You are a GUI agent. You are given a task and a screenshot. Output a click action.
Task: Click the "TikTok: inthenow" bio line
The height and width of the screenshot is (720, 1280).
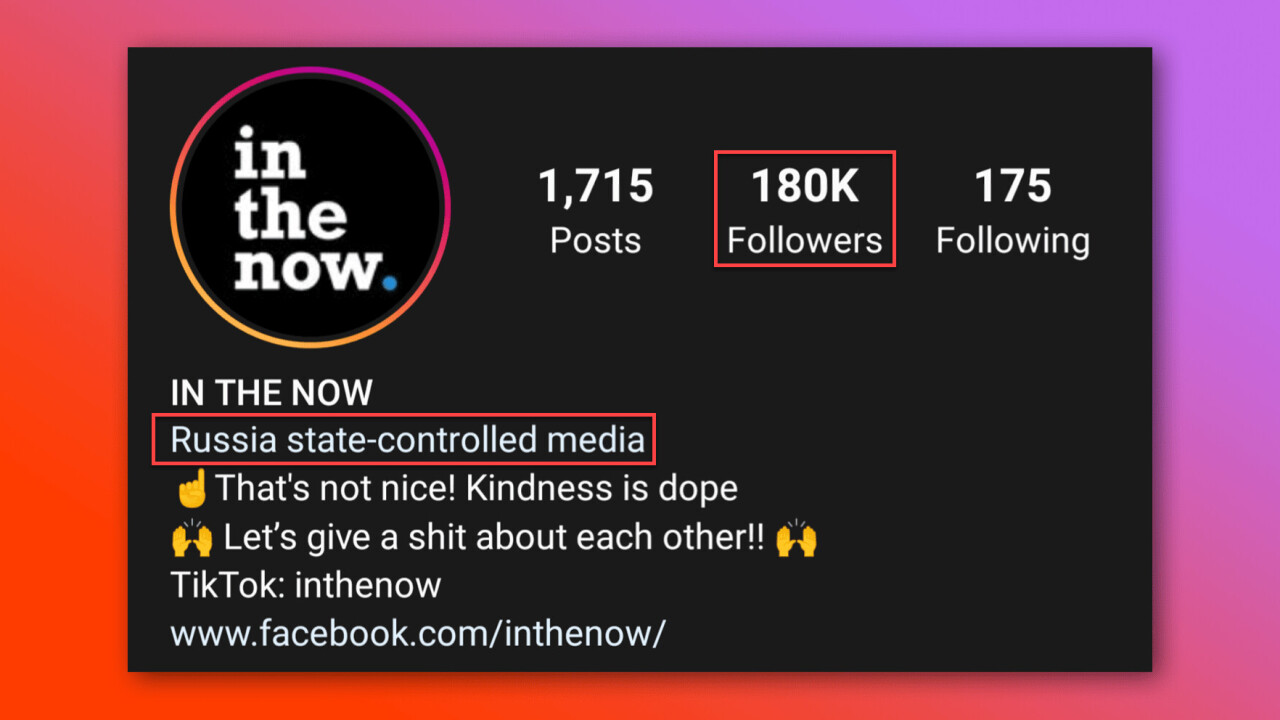pyautogui.click(x=306, y=585)
